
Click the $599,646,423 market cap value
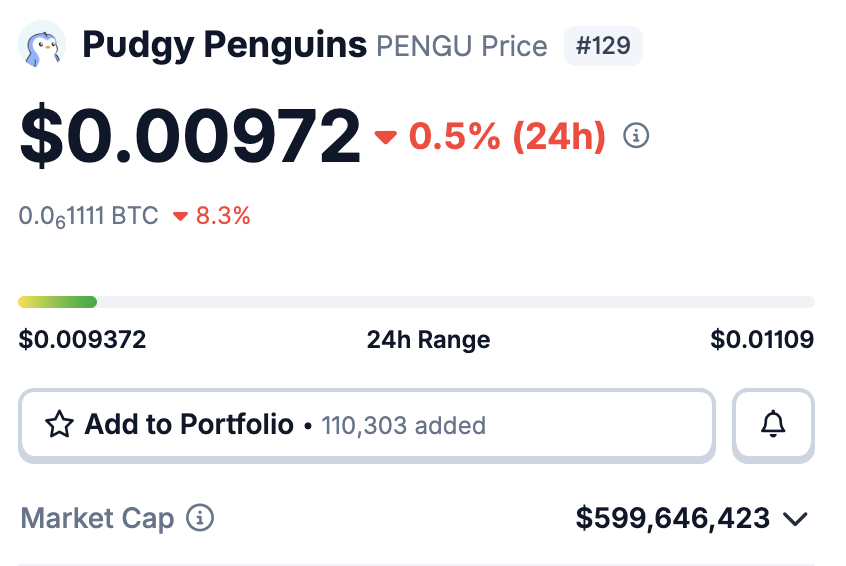(673, 518)
